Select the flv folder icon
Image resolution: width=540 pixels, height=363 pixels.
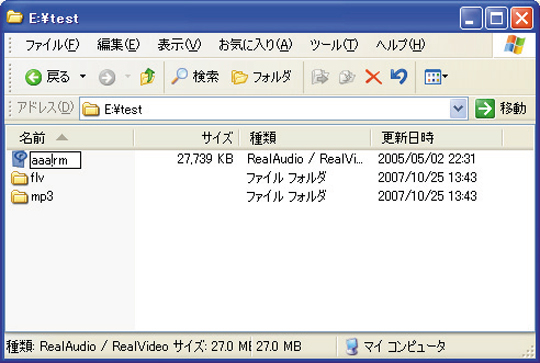pos(20,178)
